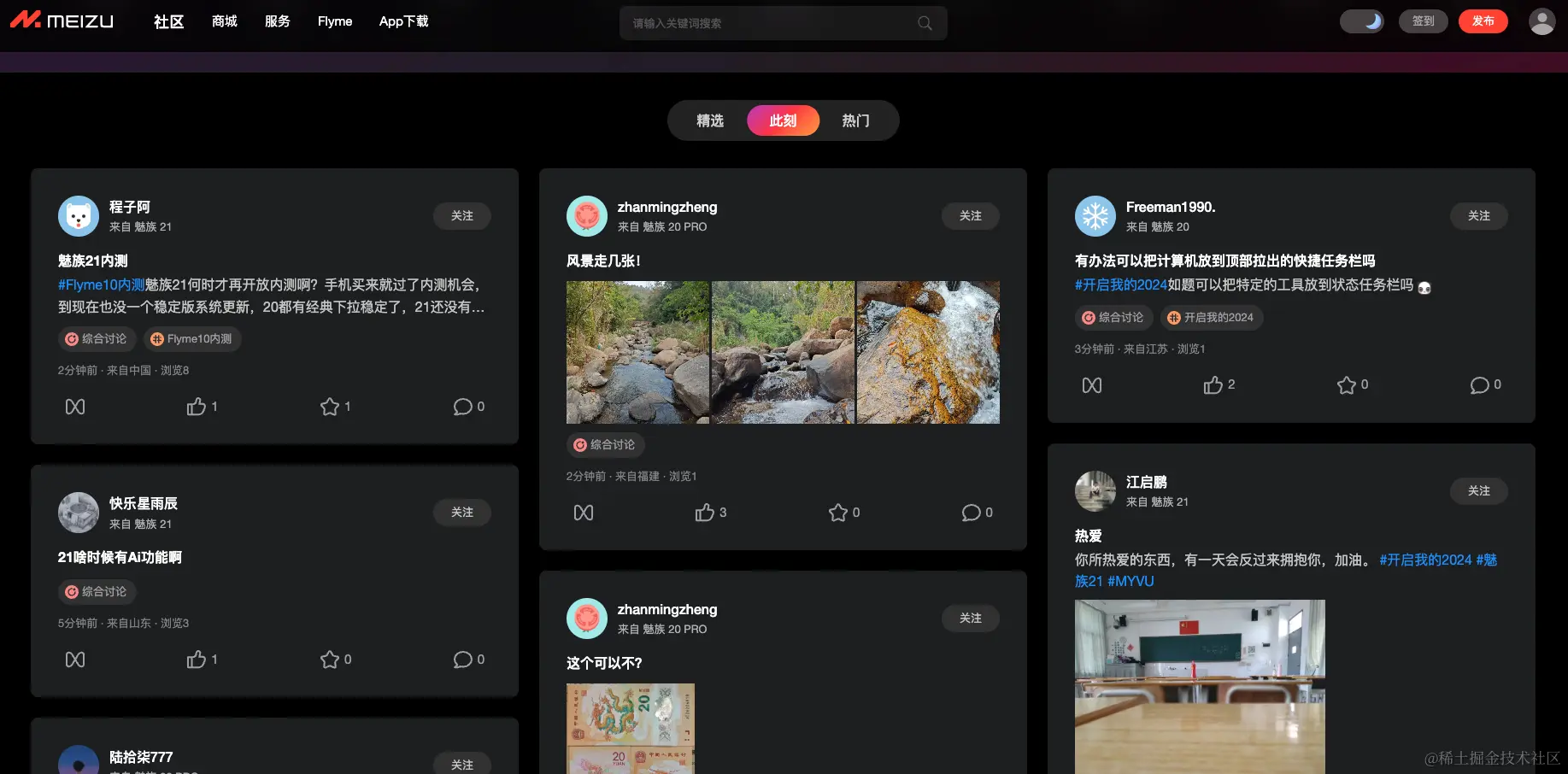Open the 商城 store menu
1568x774 pixels.
(225, 21)
